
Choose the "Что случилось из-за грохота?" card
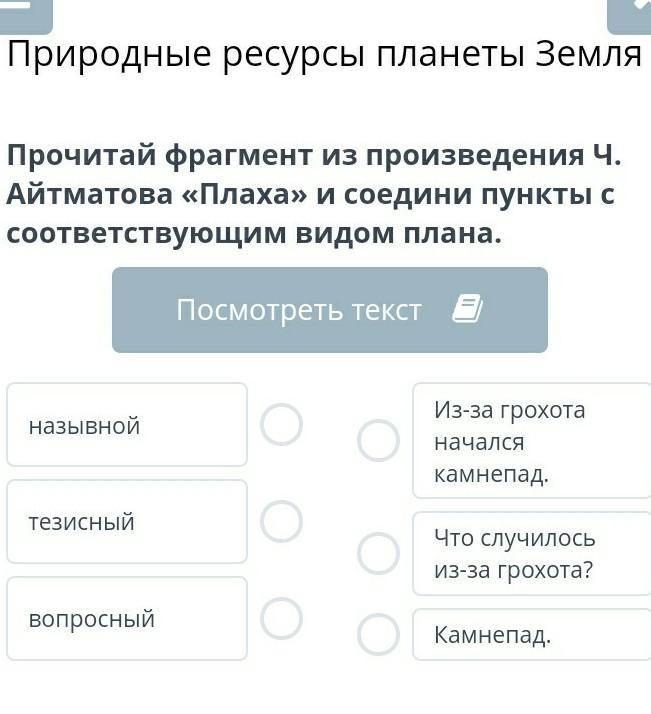coord(530,553)
